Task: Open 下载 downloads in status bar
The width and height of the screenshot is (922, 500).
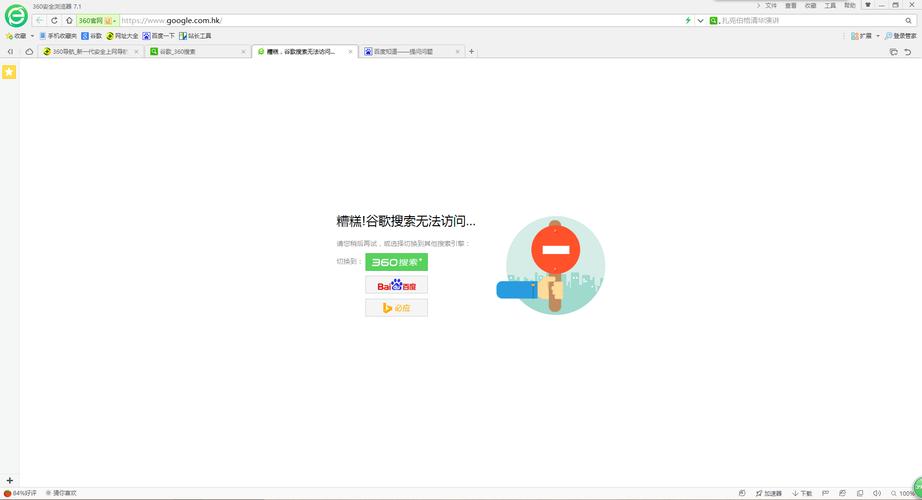Action: point(802,493)
